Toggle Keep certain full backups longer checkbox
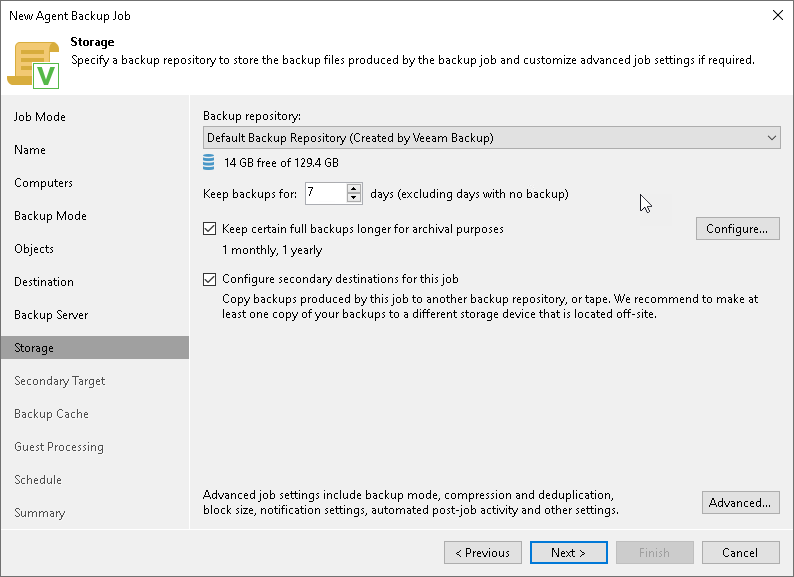Image resolution: width=794 pixels, height=577 pixels. tap(209, 229)
